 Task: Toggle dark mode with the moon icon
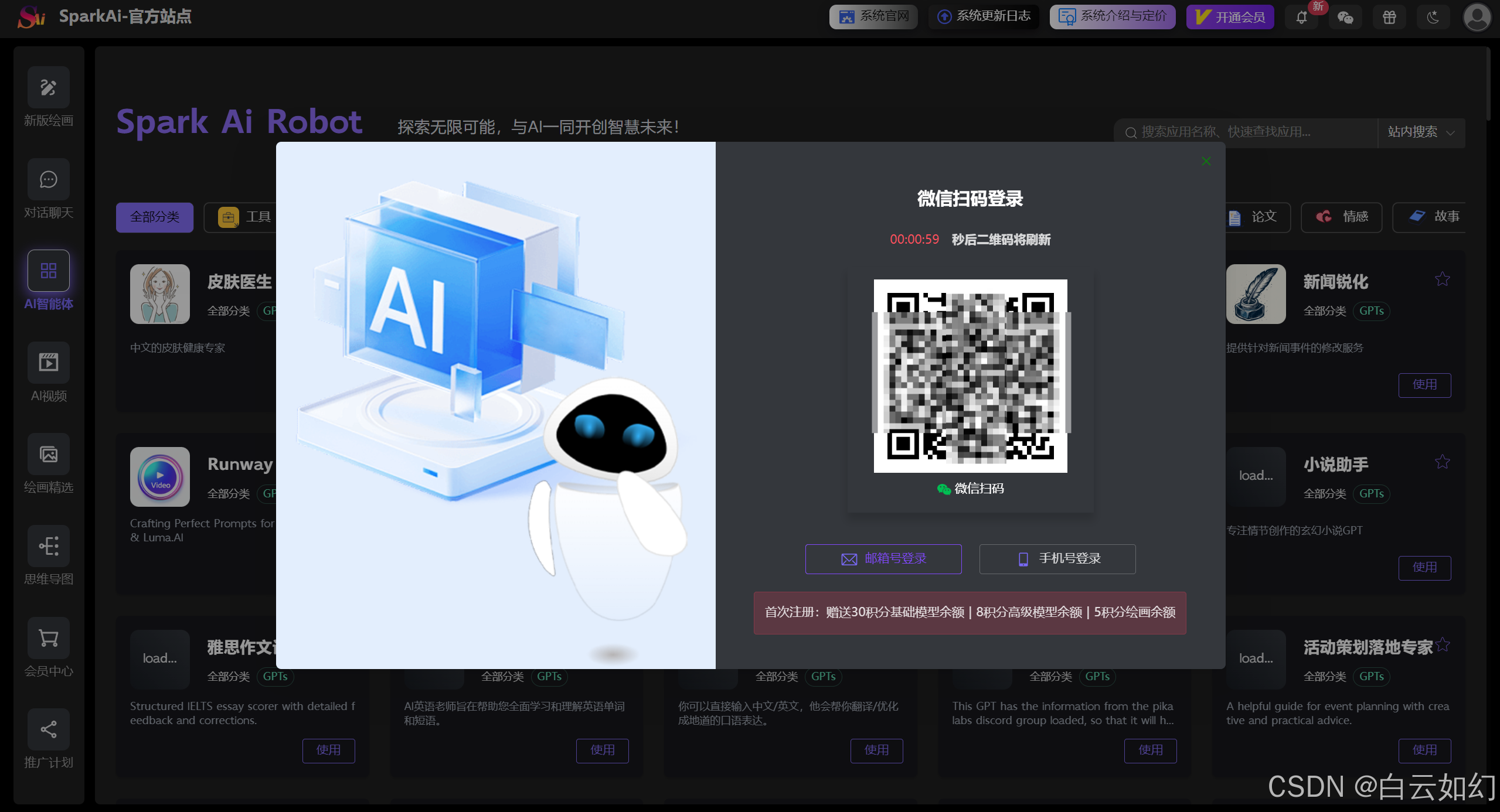pos(1433,17)
